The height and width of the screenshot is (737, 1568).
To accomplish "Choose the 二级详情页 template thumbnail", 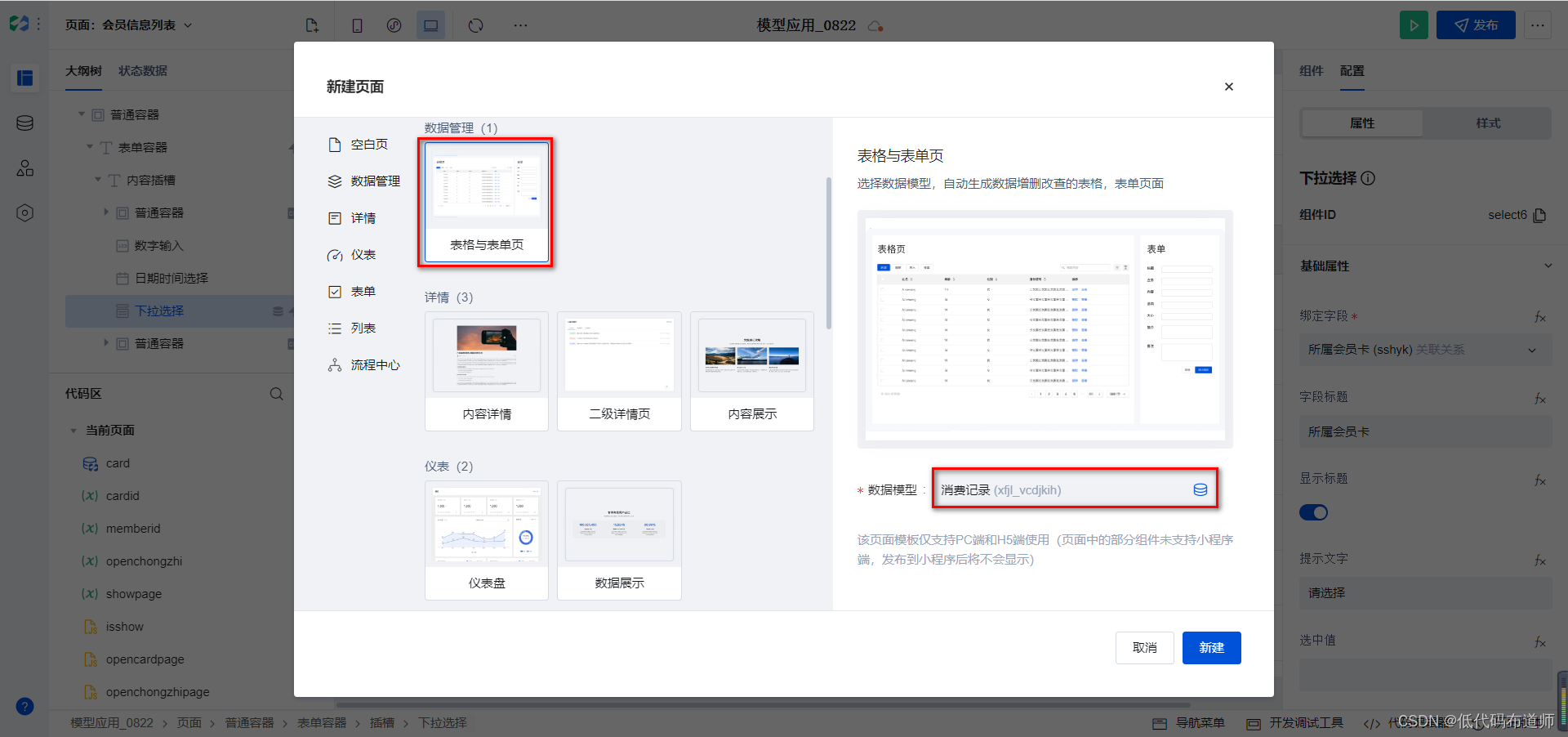I will [619, 371].
